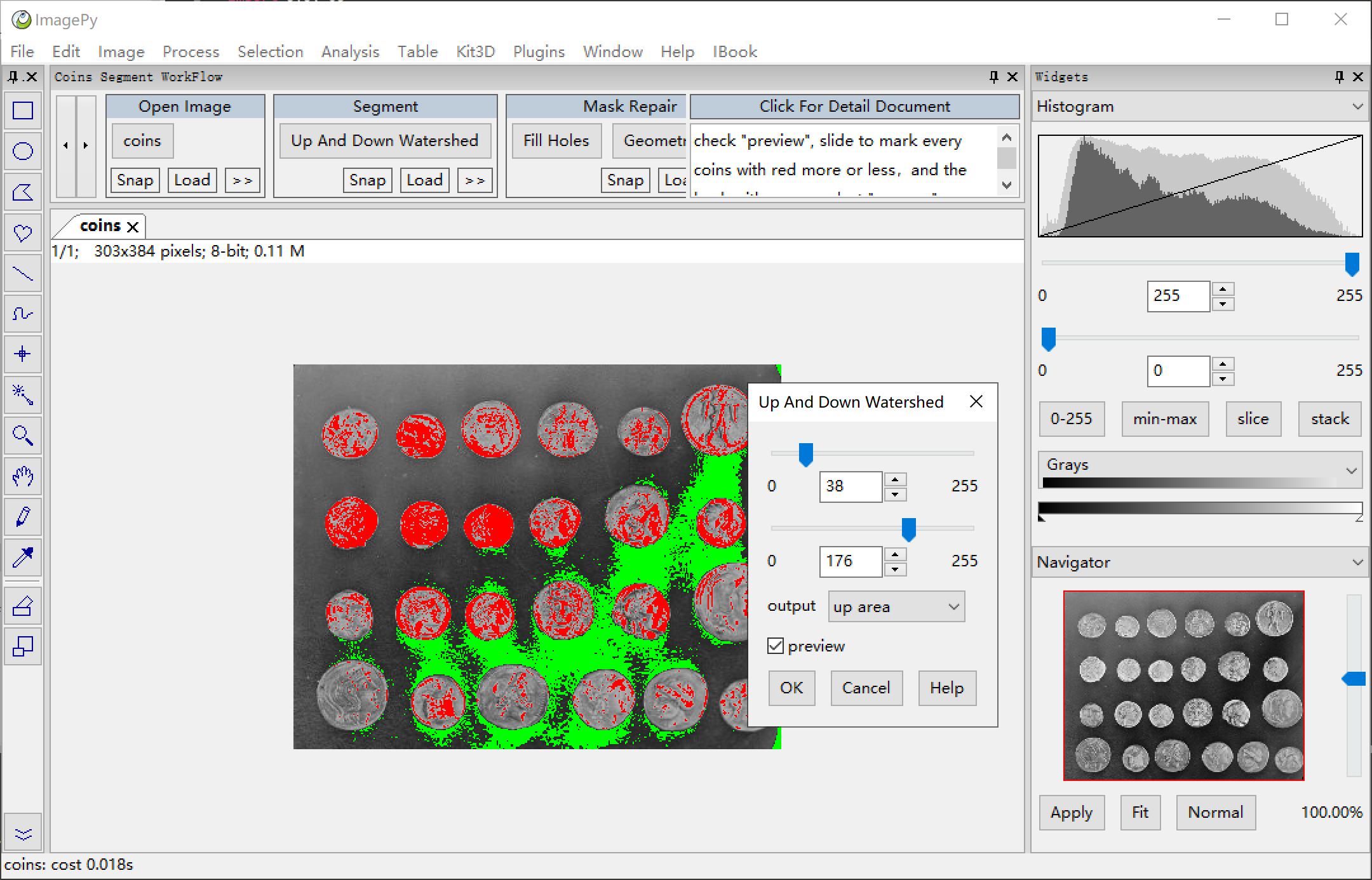1372x880 pixels.
Task: Click the upper threshold value field showing 176
Action: [x=850, y=561]
